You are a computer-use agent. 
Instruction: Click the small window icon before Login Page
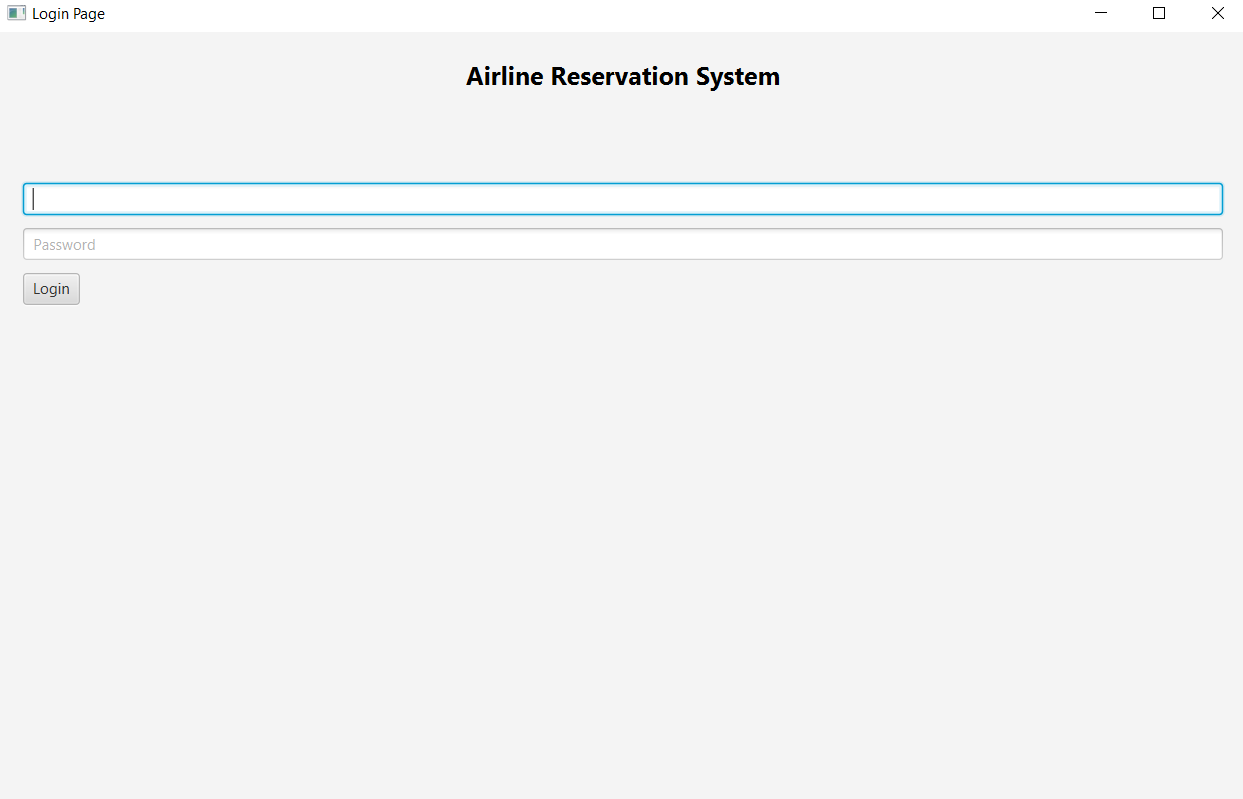coord(14,13)
